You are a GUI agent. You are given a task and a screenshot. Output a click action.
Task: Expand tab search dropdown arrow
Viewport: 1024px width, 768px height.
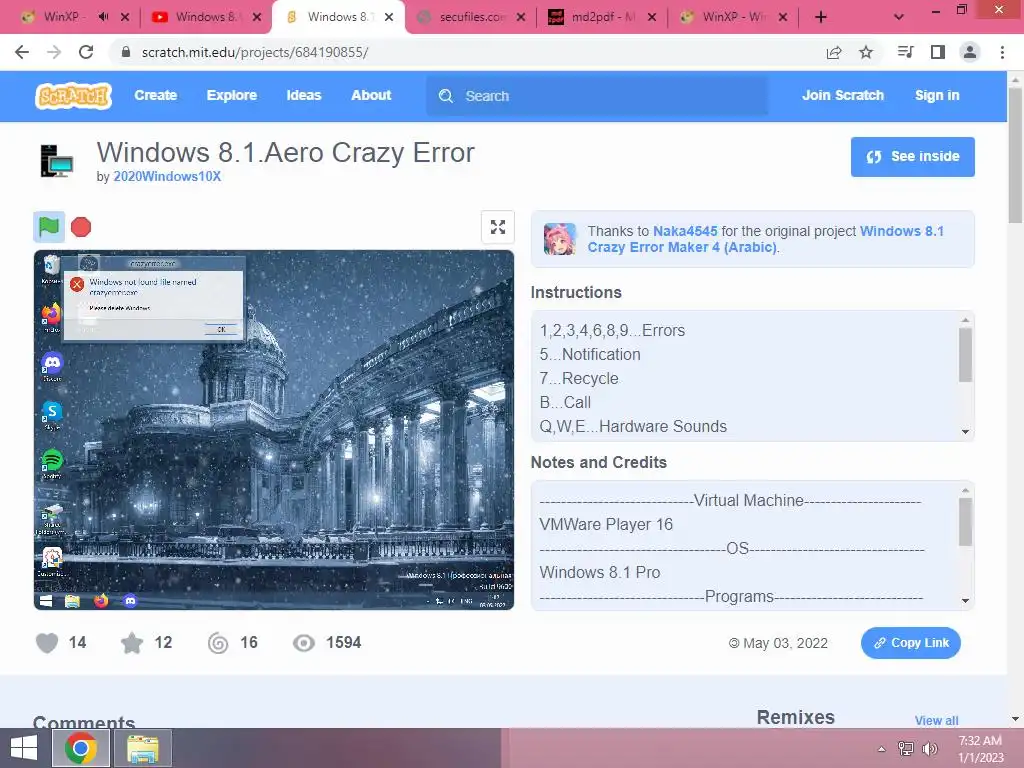899,17
